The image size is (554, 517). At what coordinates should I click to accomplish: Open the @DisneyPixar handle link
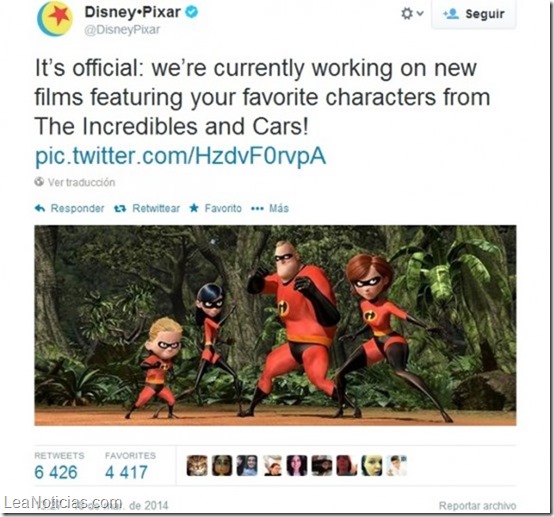pos(122,30)
